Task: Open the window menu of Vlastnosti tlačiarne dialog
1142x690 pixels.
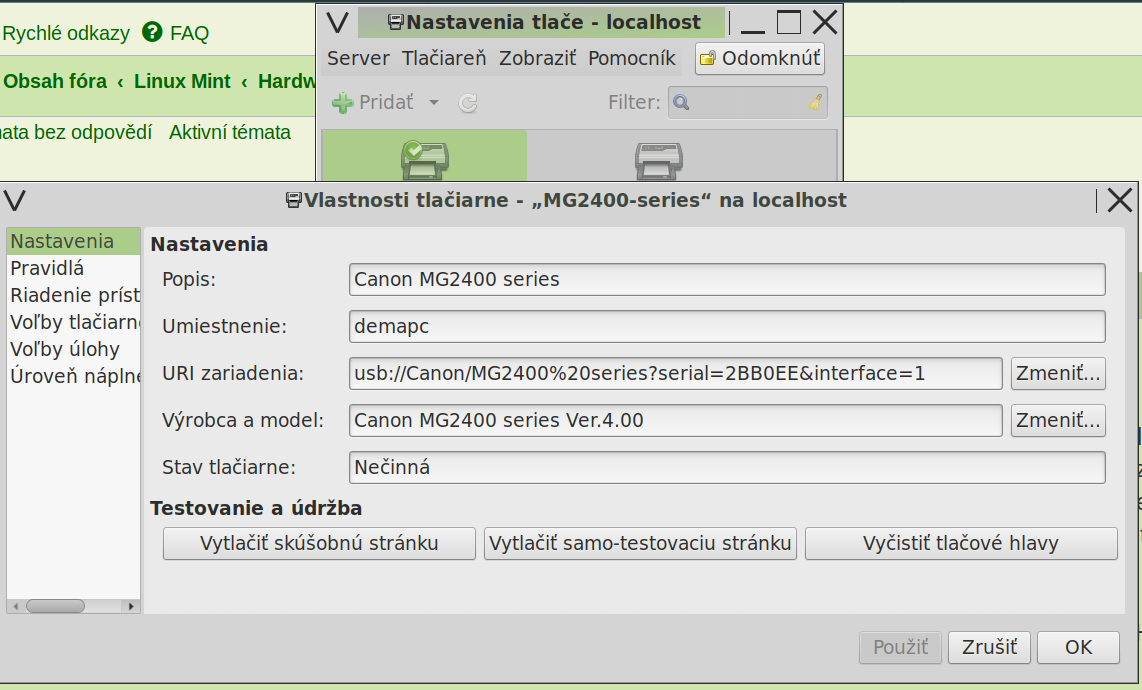Action: click(14, 200)
